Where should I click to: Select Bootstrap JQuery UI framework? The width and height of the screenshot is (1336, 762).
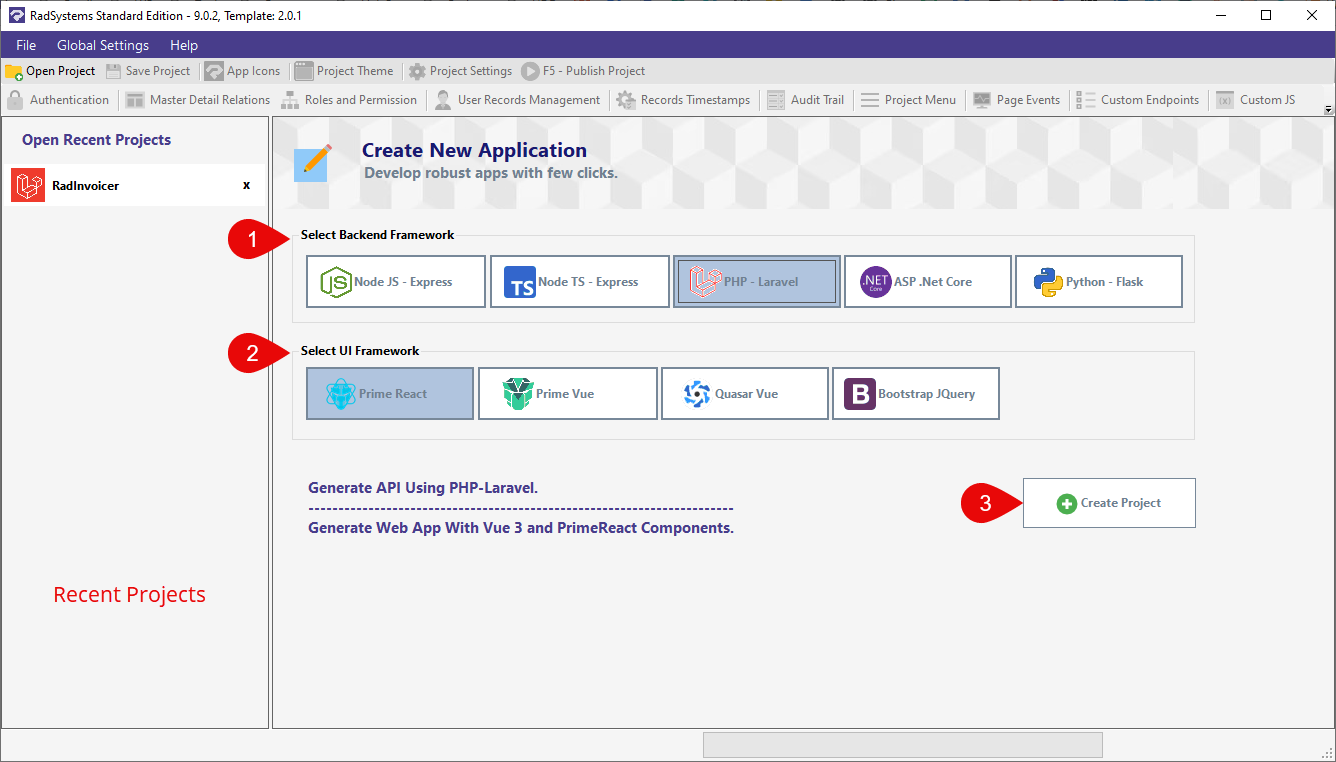[x=916, y=393]
